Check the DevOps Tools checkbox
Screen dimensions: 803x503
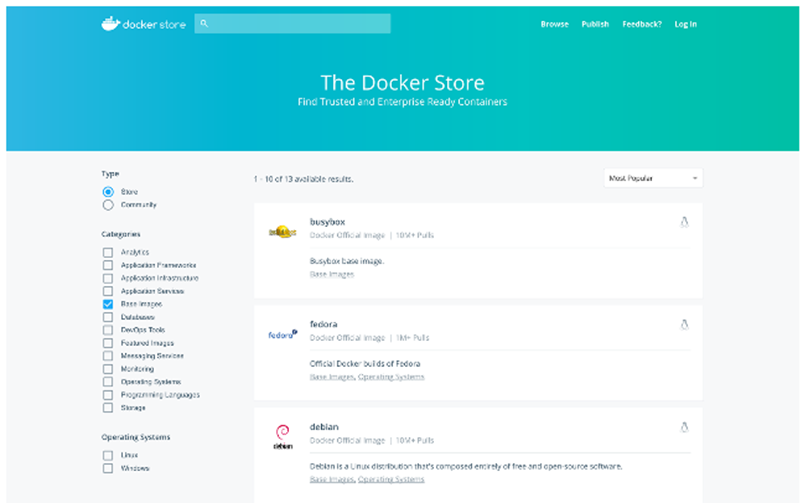pyautogui.click(x=108, y=330)
